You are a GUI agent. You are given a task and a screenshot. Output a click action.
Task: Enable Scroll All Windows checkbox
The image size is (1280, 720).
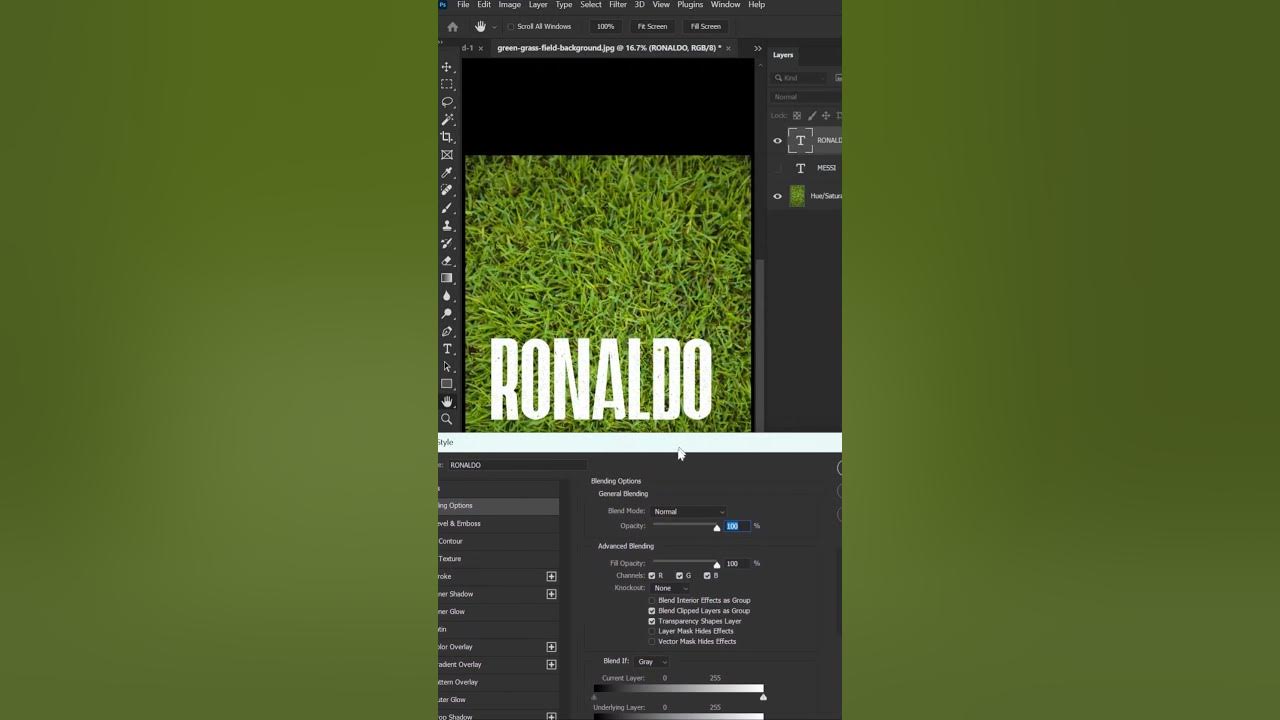point(510,27)
